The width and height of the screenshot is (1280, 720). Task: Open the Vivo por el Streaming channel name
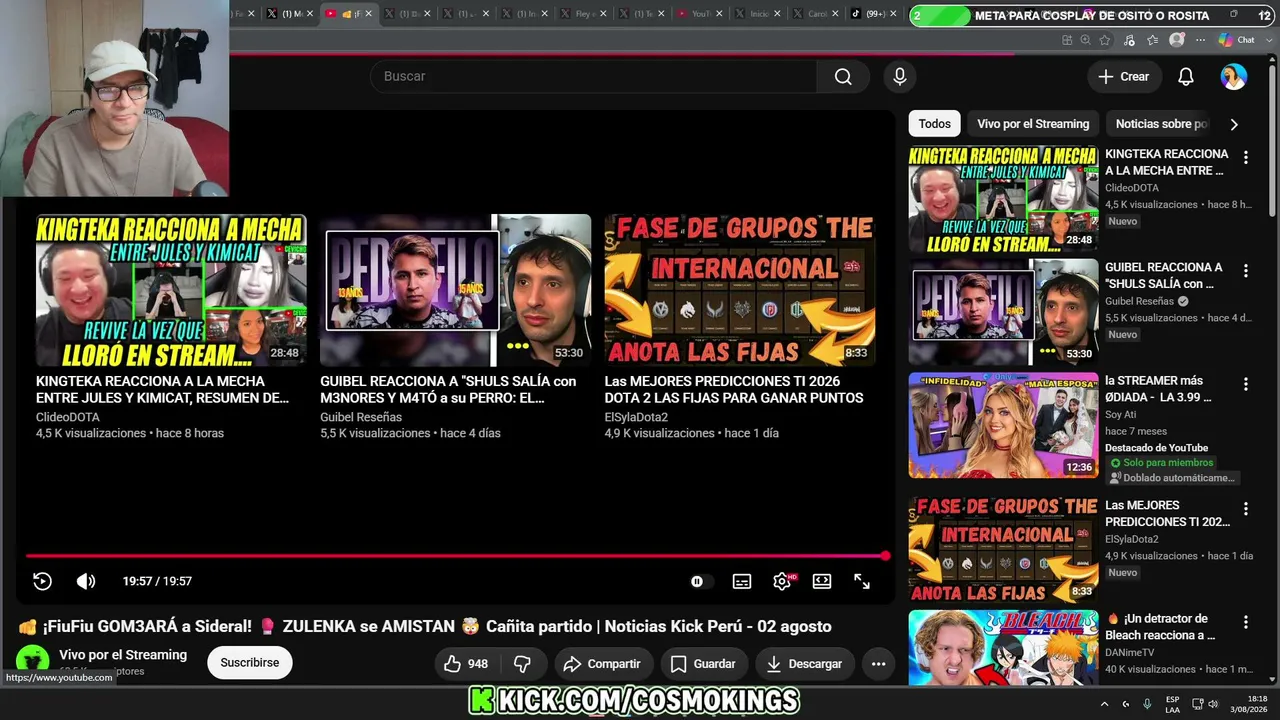123,655
